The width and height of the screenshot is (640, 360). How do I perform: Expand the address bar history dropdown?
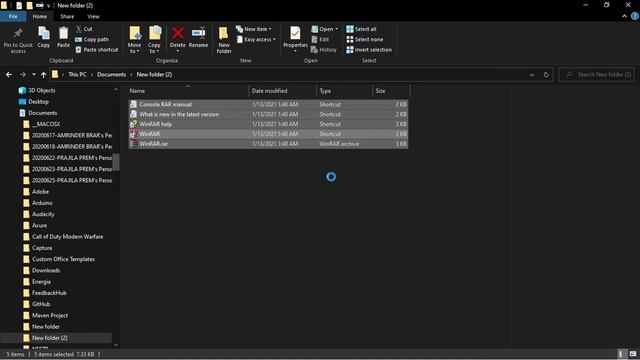532,75
